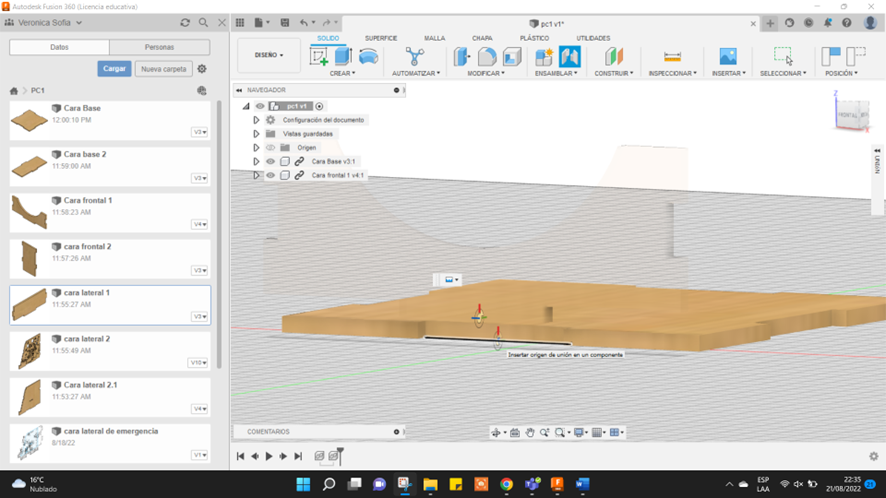
Task: Switch to the PLÁSTICO tab
Action: (535, 38)
